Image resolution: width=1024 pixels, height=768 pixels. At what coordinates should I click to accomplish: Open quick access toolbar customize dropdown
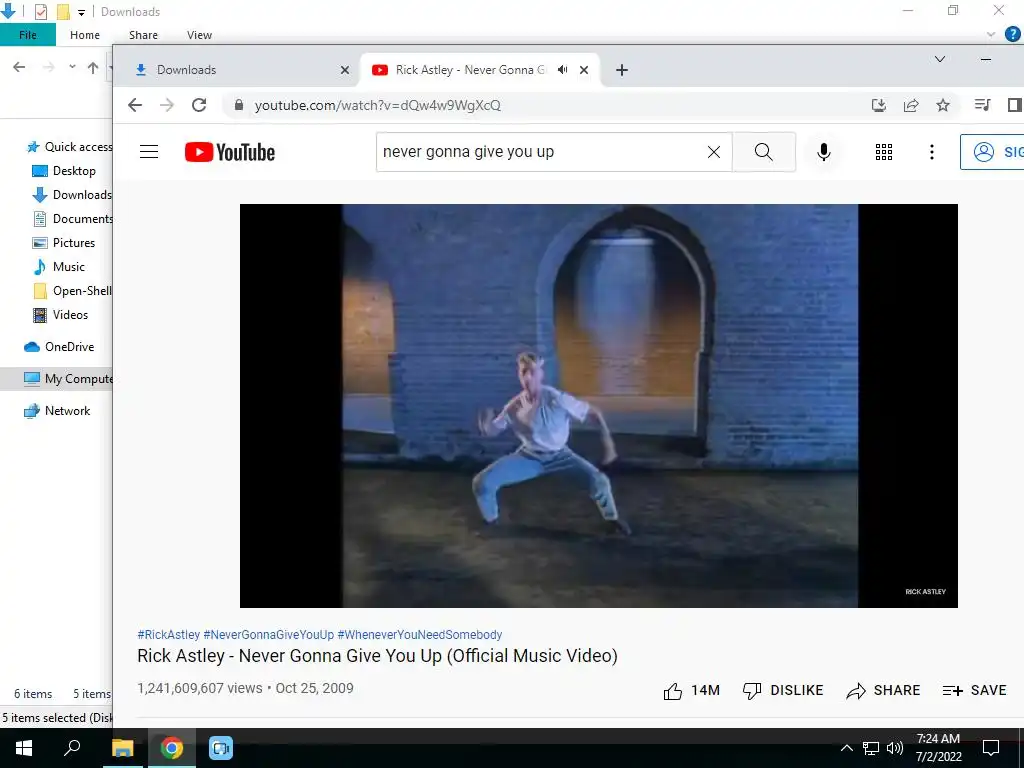pos(82,12)
